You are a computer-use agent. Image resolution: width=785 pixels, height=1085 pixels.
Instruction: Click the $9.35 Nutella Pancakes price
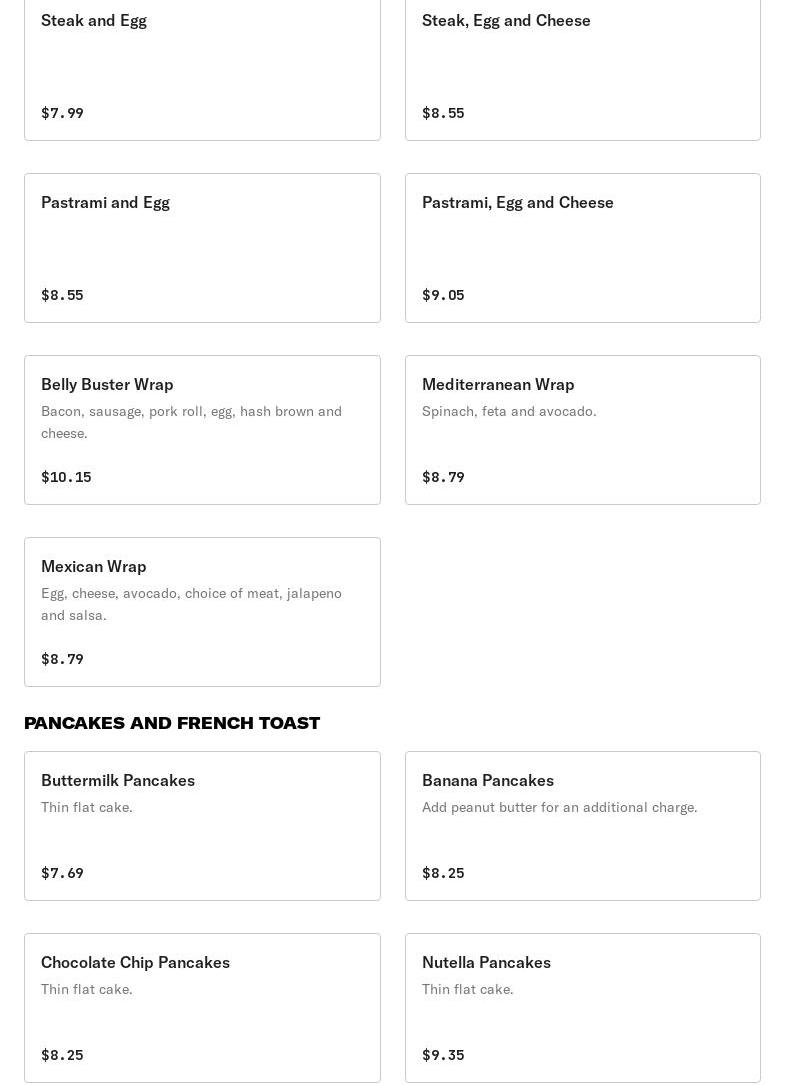pos(443,1055)
